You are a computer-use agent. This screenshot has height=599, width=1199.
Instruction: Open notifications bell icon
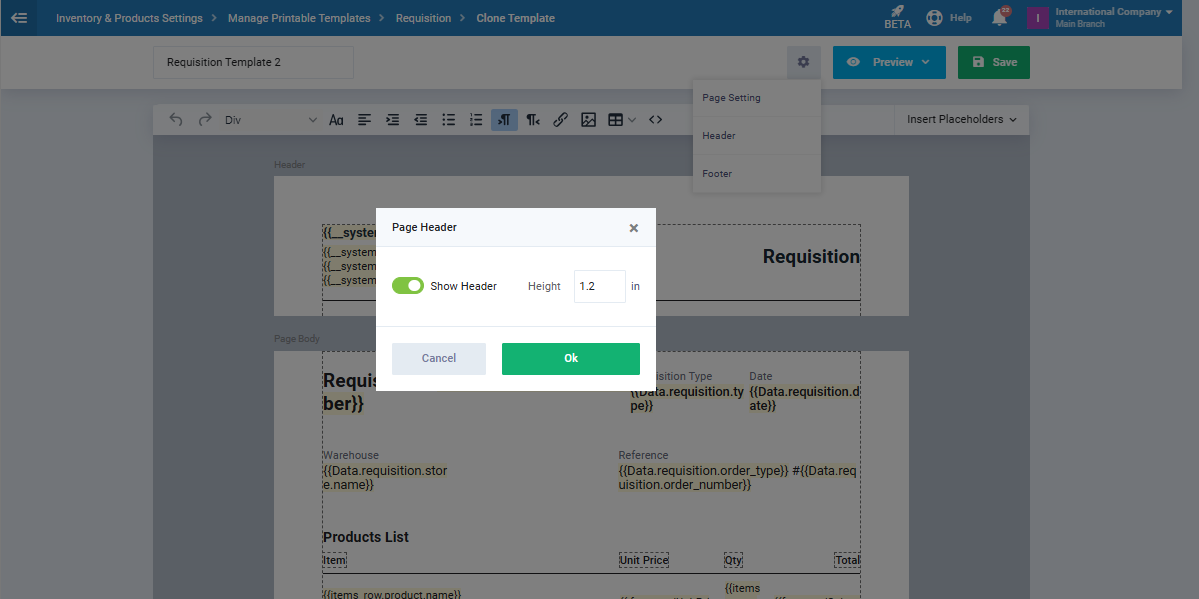point(998,18)
